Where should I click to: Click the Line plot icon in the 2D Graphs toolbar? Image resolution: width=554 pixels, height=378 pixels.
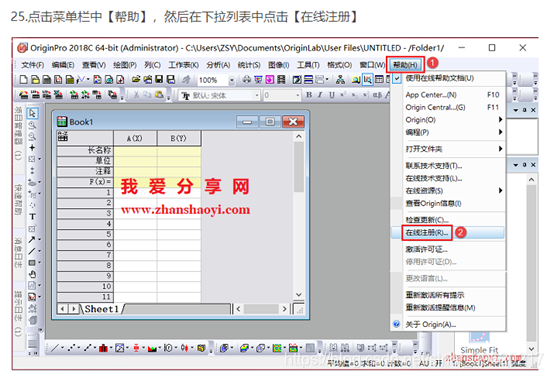click(55, 348)
